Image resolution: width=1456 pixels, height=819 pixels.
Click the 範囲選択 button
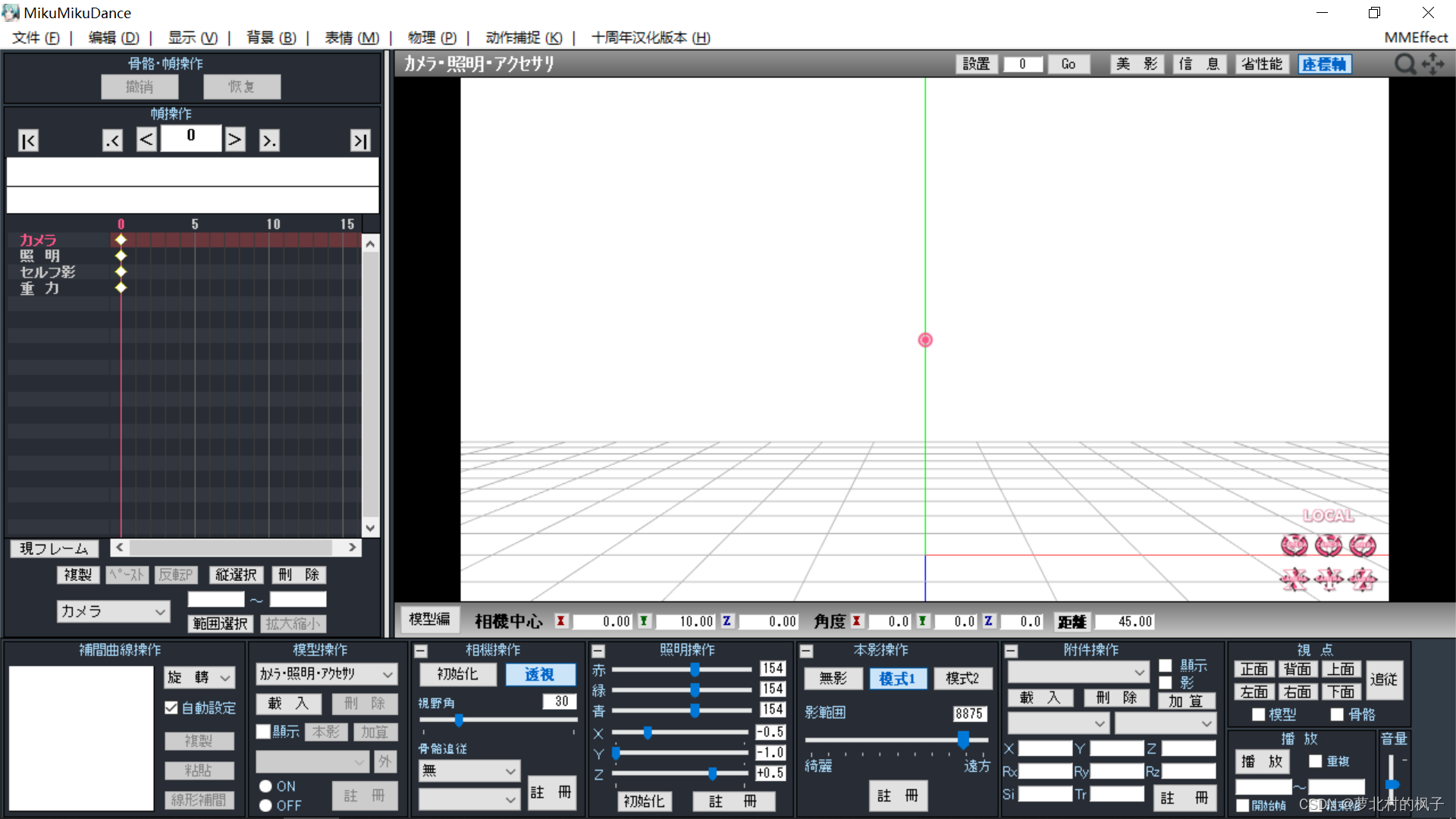coord(220,623)
